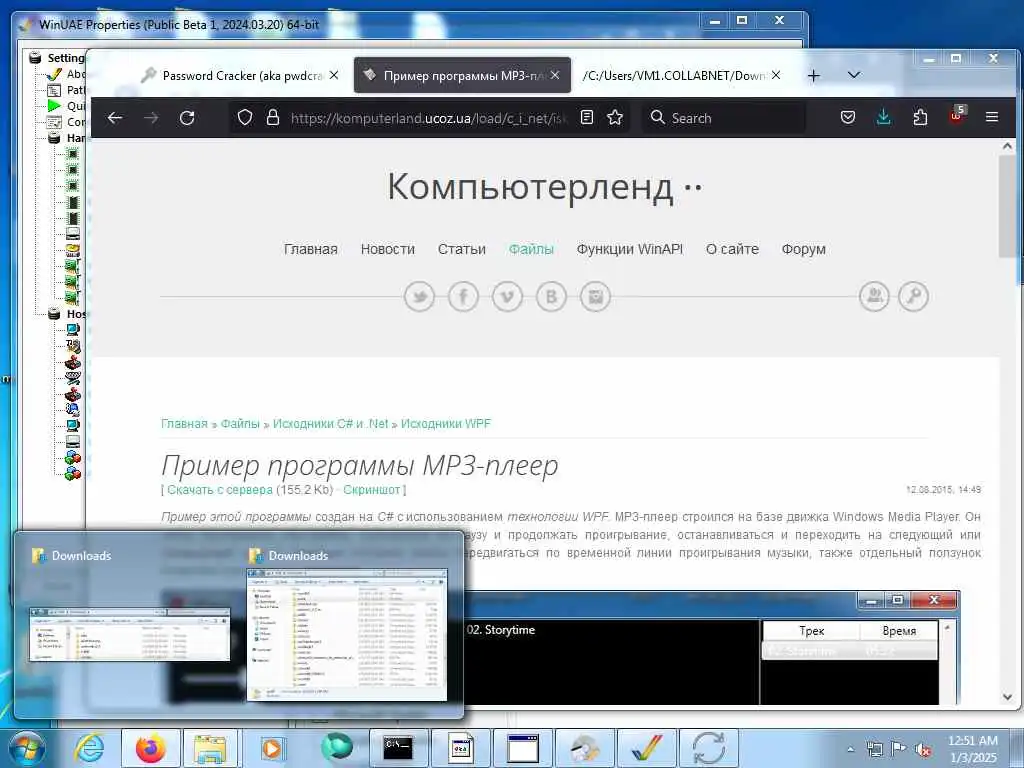Click the Firefox URL address field
This screenshot has height=768, width=1024.
click(x=428, y=118)
